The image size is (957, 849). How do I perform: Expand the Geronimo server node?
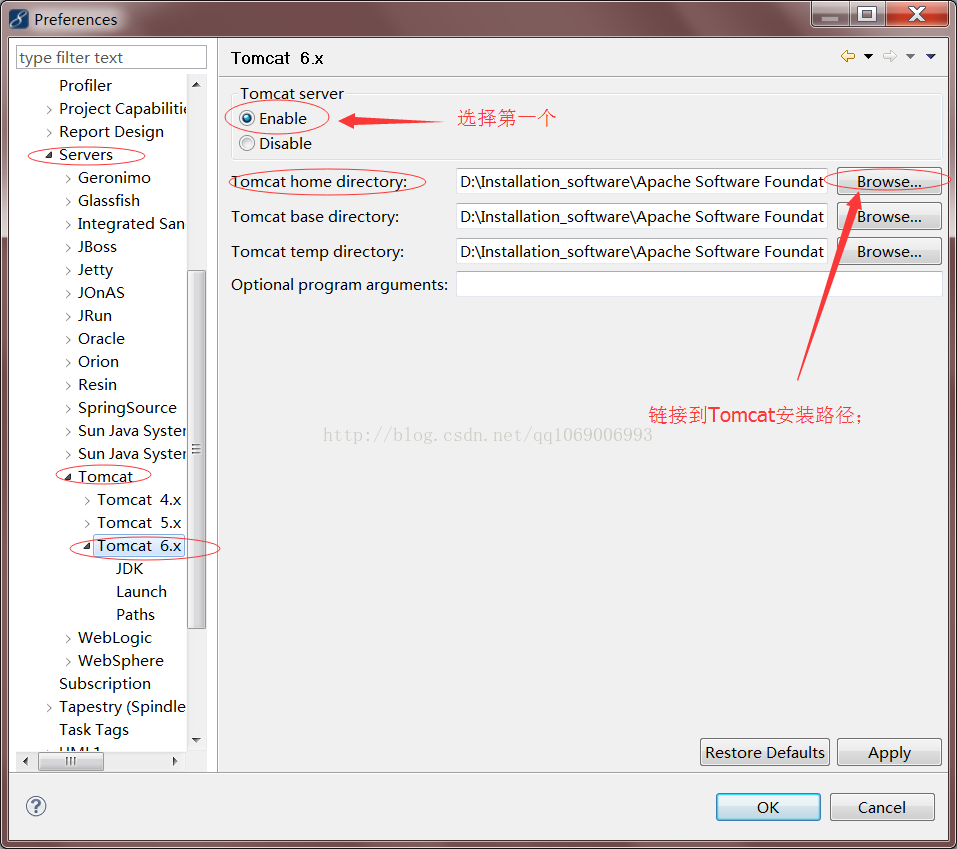pos(68,178)
